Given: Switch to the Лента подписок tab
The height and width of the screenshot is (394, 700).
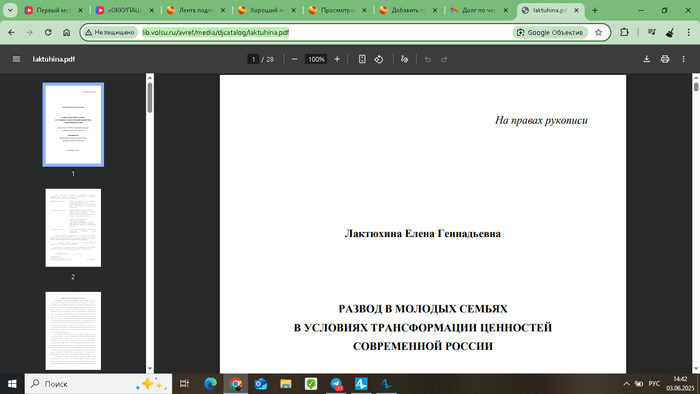Looking at the screenshot, I should pyautogui.click(x=197, y=10).
